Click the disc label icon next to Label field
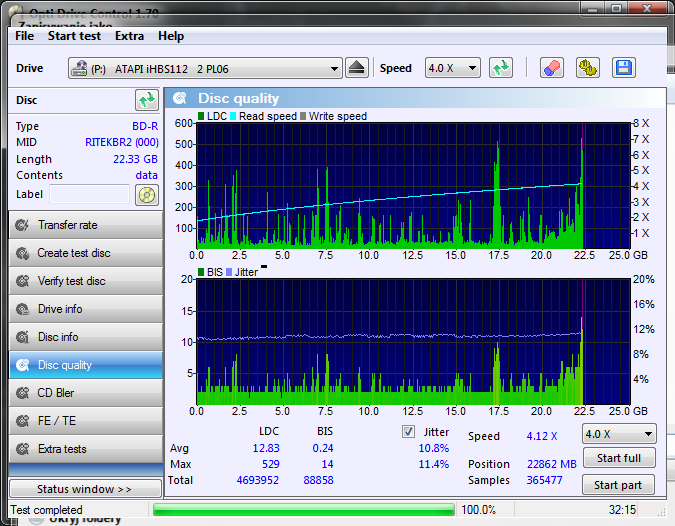This screenshot has height=526, width=675. (147, 195)
